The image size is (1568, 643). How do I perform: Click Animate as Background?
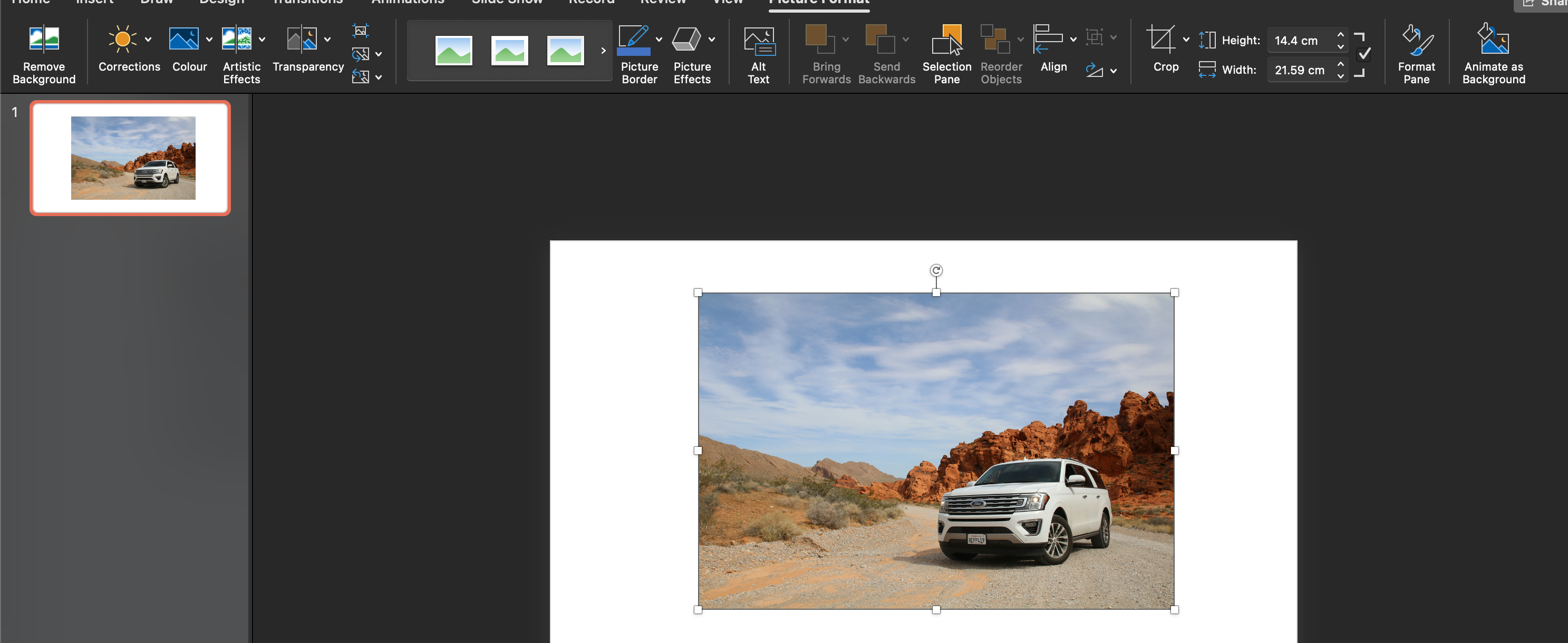(1493, 53)
